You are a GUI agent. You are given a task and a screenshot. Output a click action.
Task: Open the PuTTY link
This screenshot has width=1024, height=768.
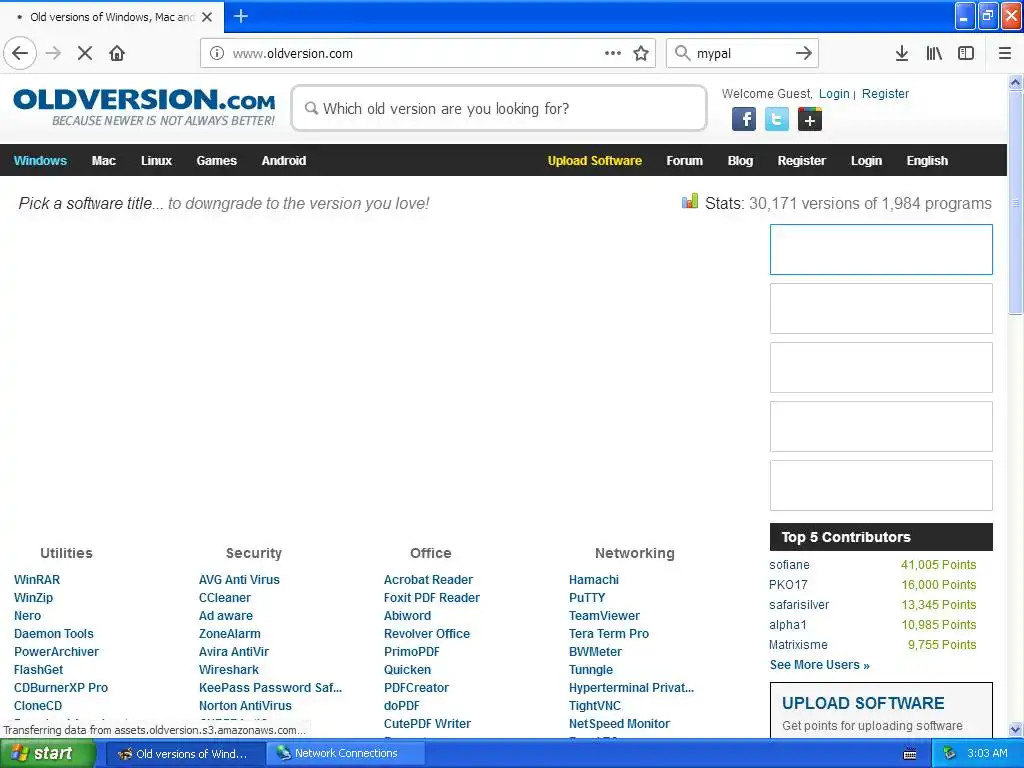[x=586, y=598]
